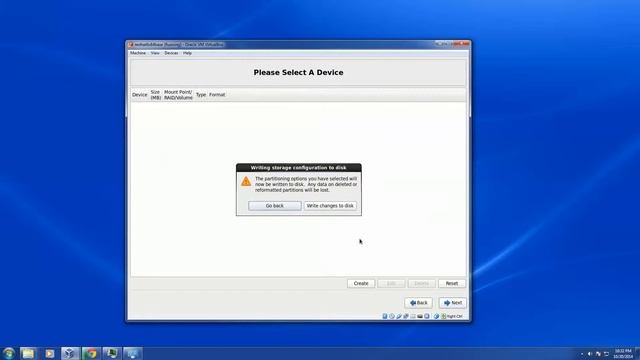The image size is (640, 360).
Task: Click the square recording icon in the status bar
Action: point(427,316)
